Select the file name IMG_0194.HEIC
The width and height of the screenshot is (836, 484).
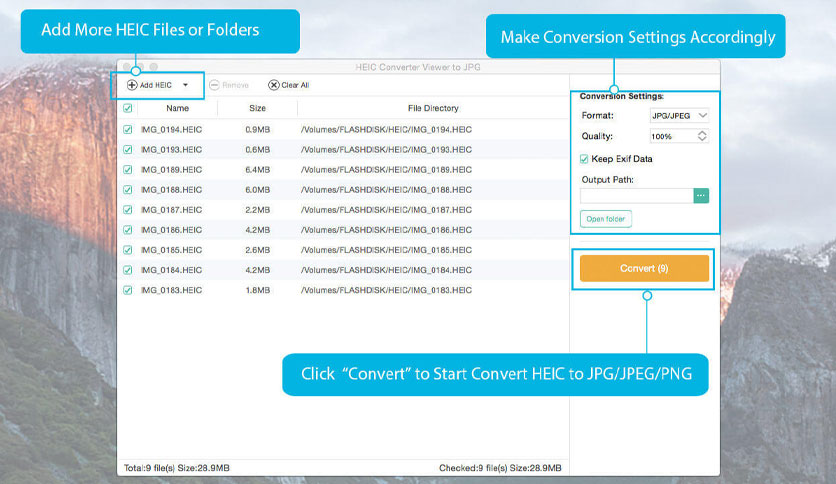point(171,130)
